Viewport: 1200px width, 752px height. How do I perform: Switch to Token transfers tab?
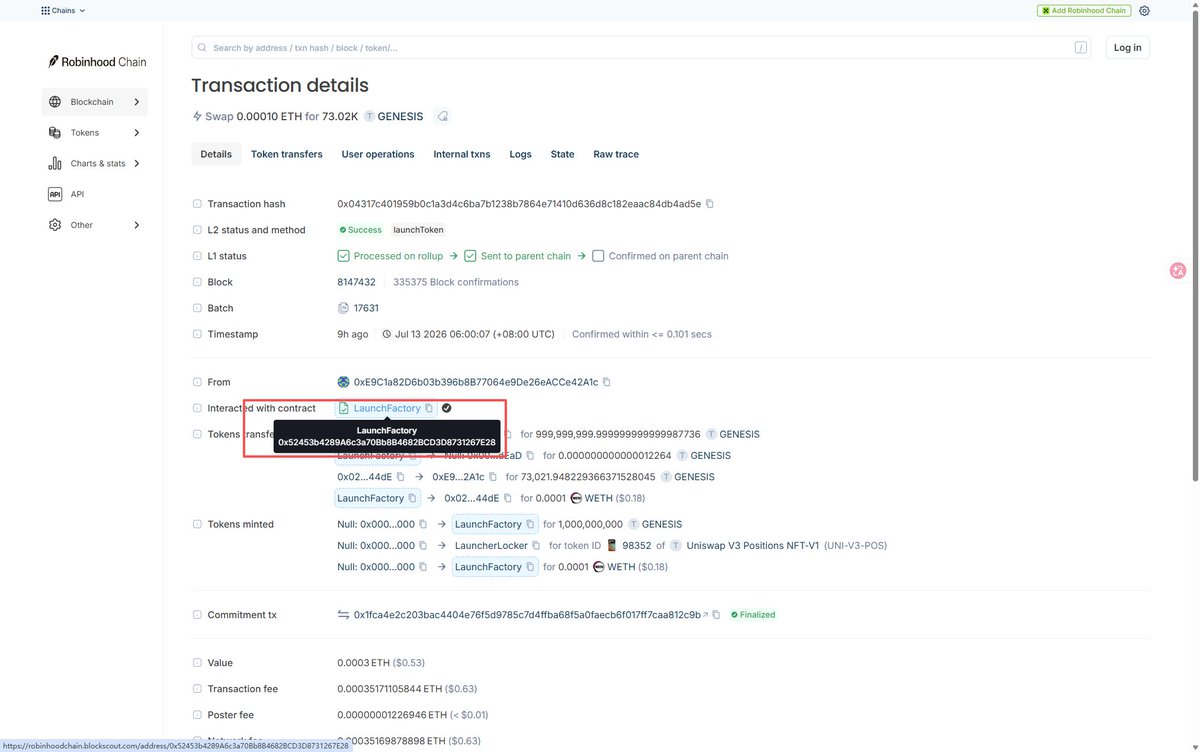click(x=287, y=154)
